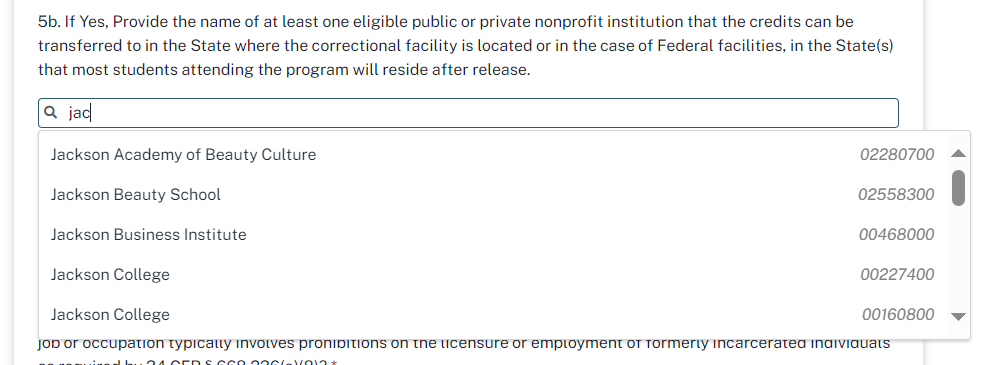
Task: Click institution code 02558300
Action: point(896,194)
